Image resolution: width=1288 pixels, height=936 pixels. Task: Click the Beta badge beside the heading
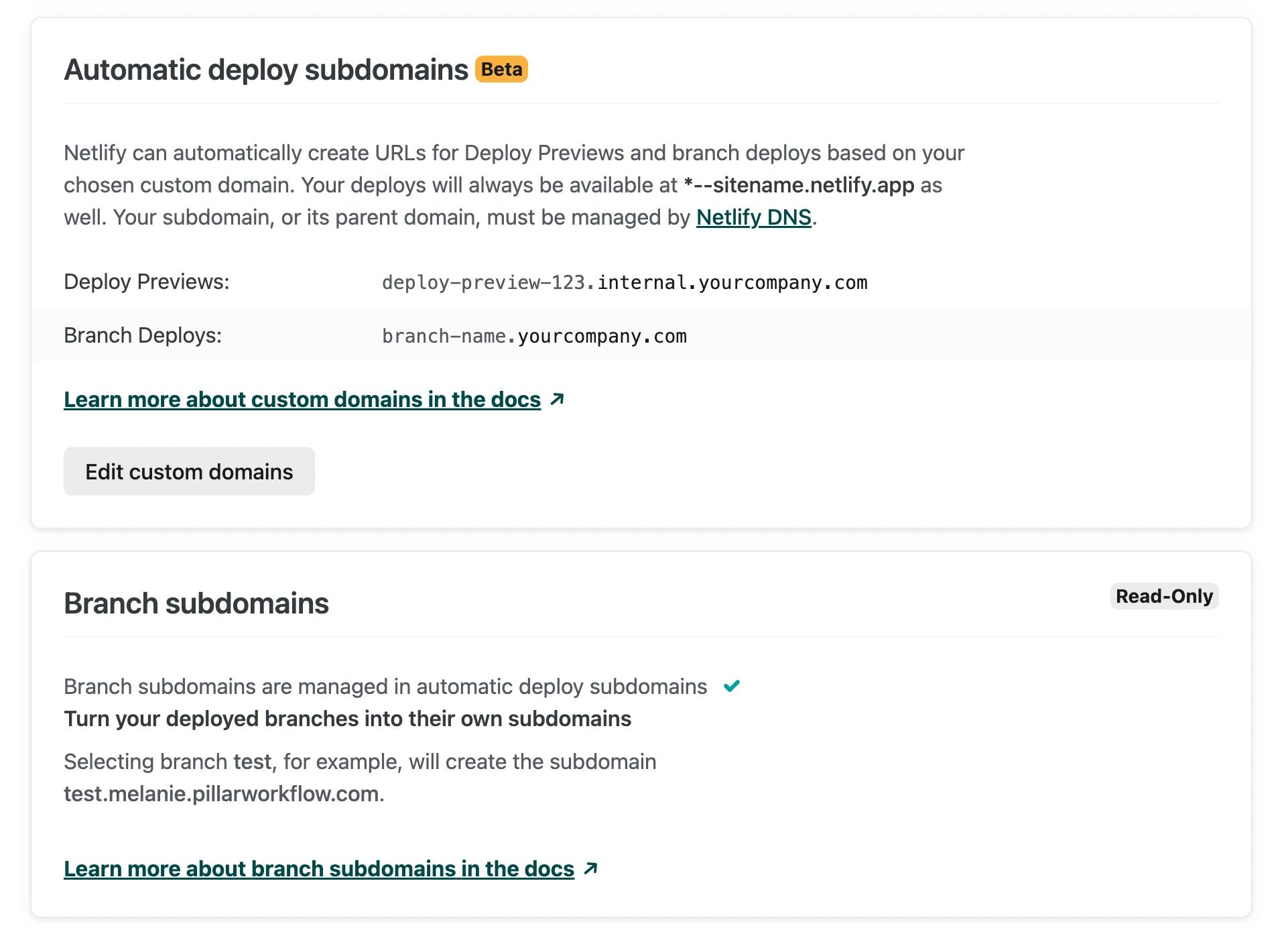click(501, 70)
